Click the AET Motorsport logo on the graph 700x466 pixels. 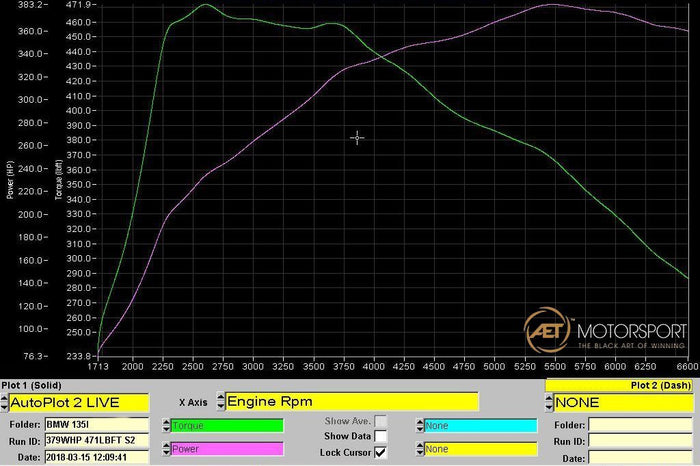click(605, 331)
